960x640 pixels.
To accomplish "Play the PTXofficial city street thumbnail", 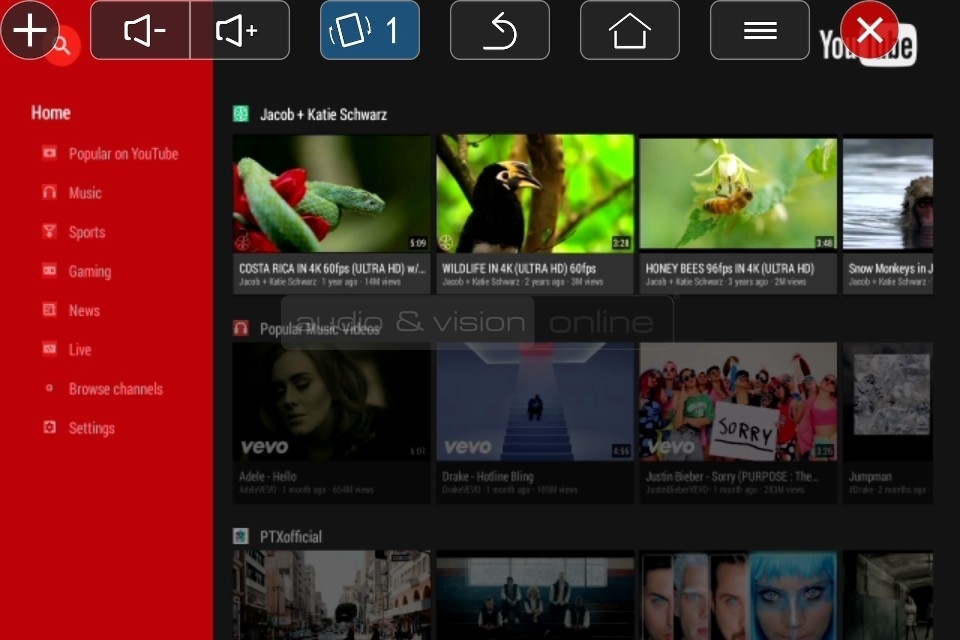I will pos(331,595).
